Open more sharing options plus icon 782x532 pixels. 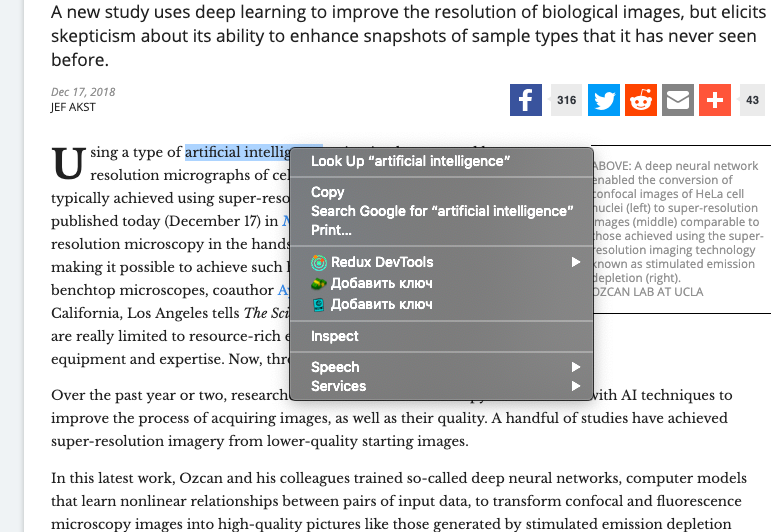[x=714, y=100]
